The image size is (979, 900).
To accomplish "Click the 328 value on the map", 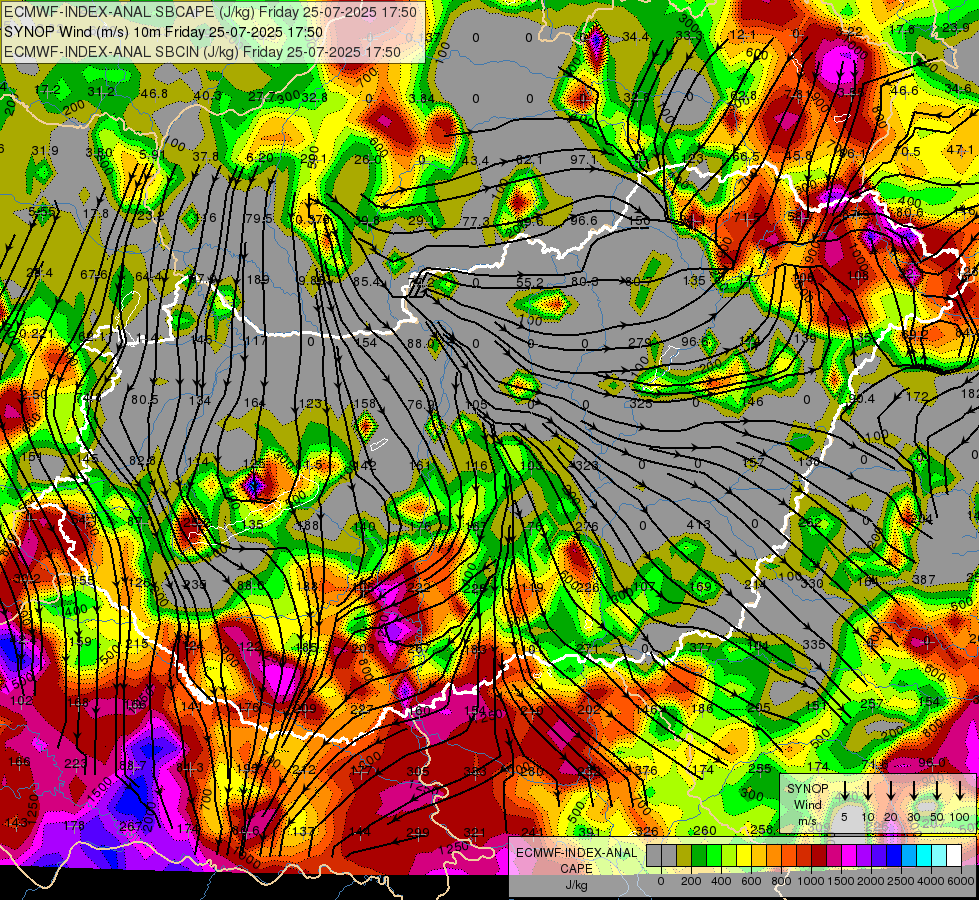I will tap(586, 465).
